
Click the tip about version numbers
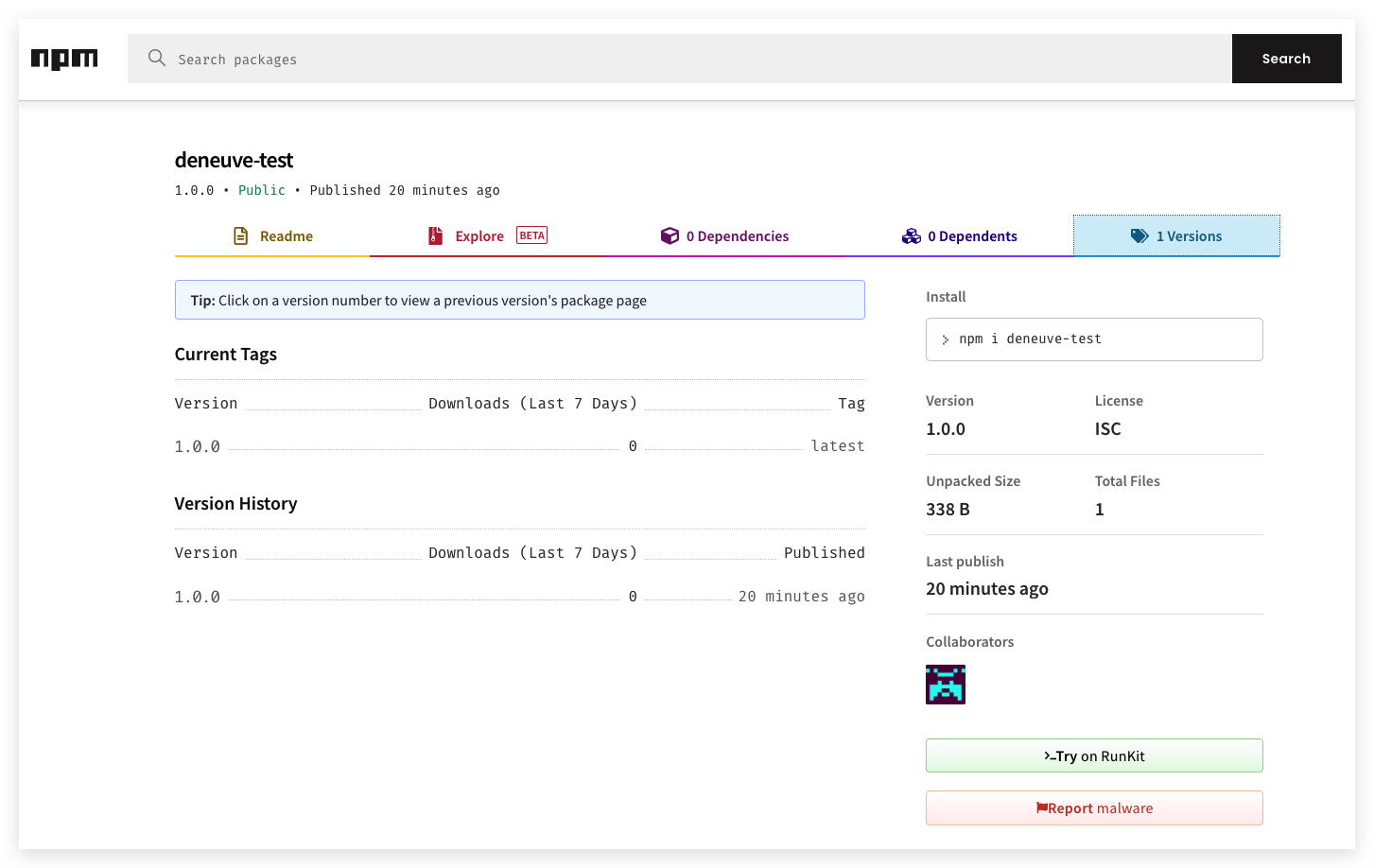520,300
